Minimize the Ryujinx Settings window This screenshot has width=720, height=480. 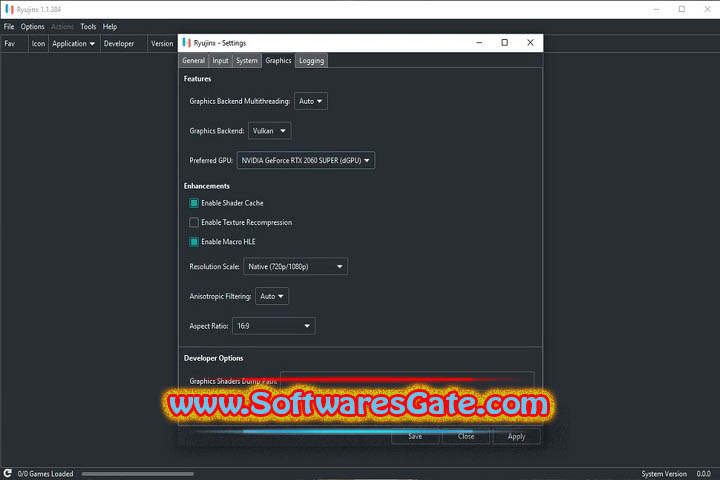tap(479, 43)
